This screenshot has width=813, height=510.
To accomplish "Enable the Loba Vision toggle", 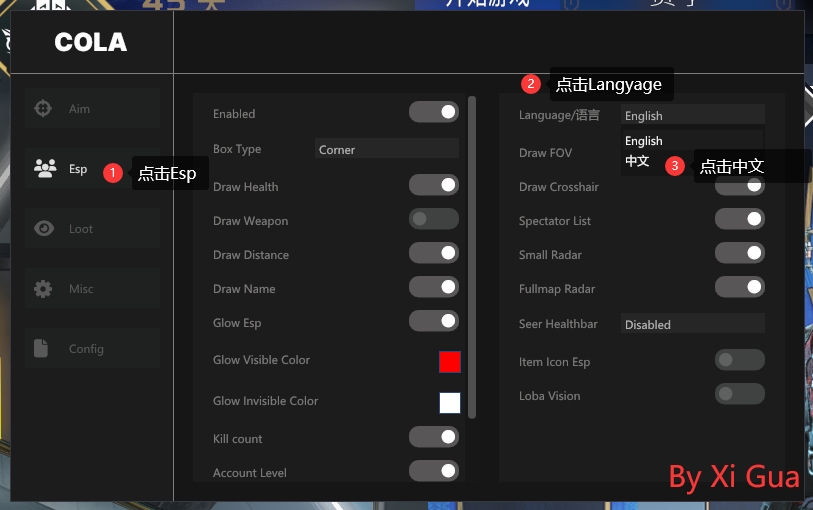I will coord(739,394).
